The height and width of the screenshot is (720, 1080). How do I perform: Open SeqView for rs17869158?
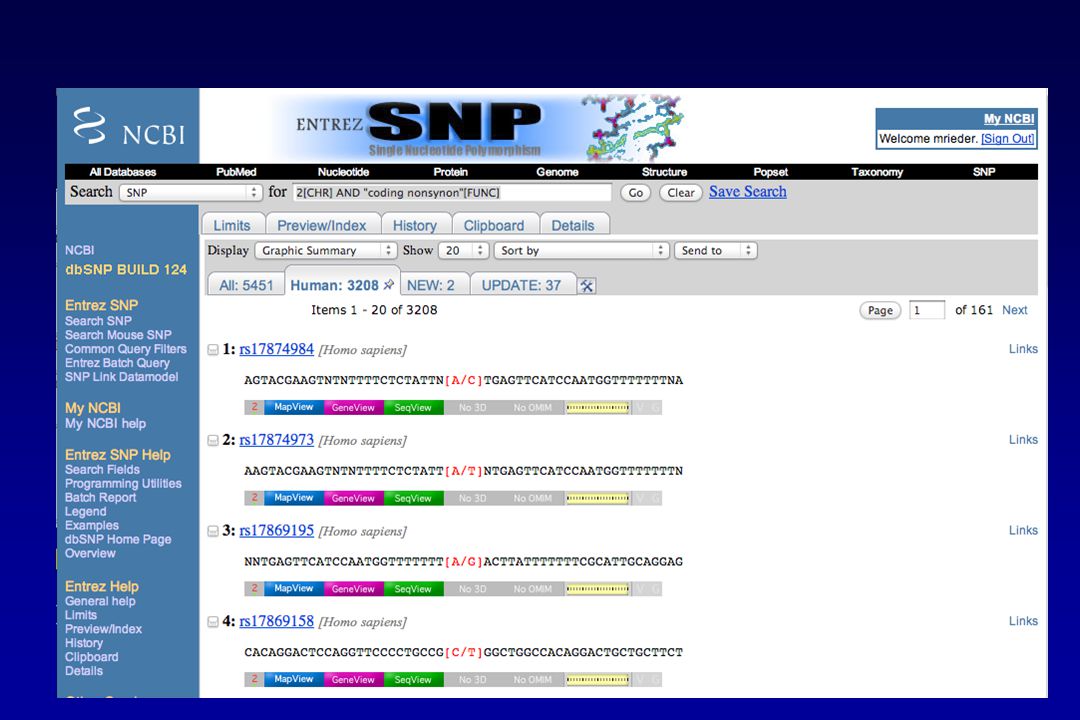tap(413, 679)
